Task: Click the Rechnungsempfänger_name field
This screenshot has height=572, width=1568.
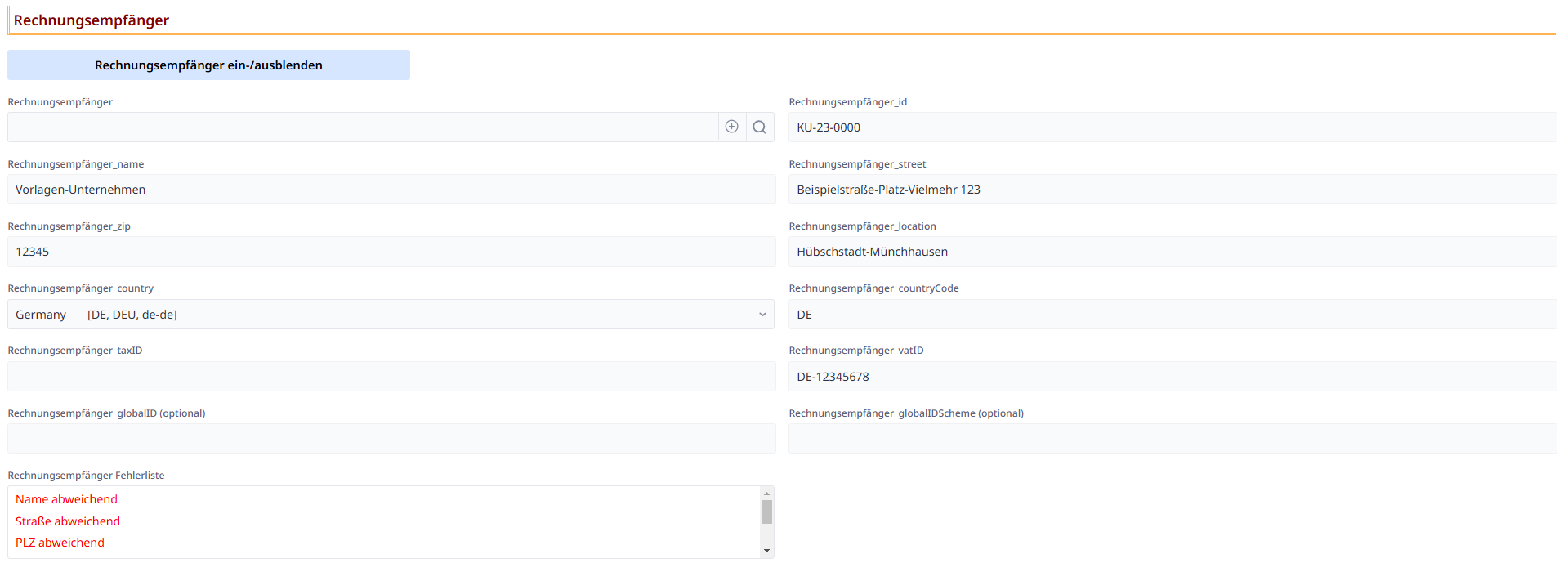Action: tap(391, 190)
